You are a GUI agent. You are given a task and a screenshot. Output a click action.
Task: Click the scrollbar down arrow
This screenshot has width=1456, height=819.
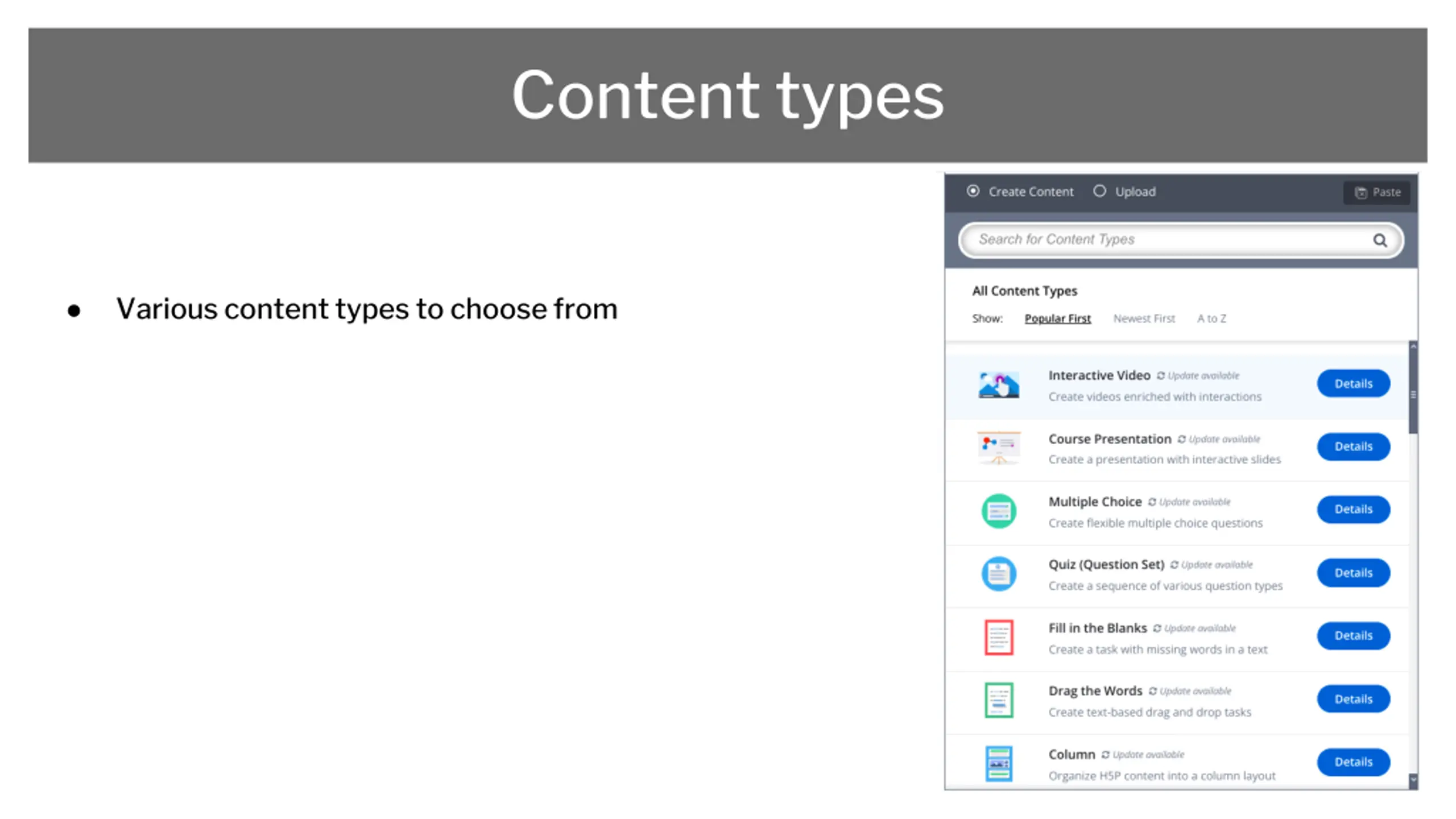pos(1413,780)
